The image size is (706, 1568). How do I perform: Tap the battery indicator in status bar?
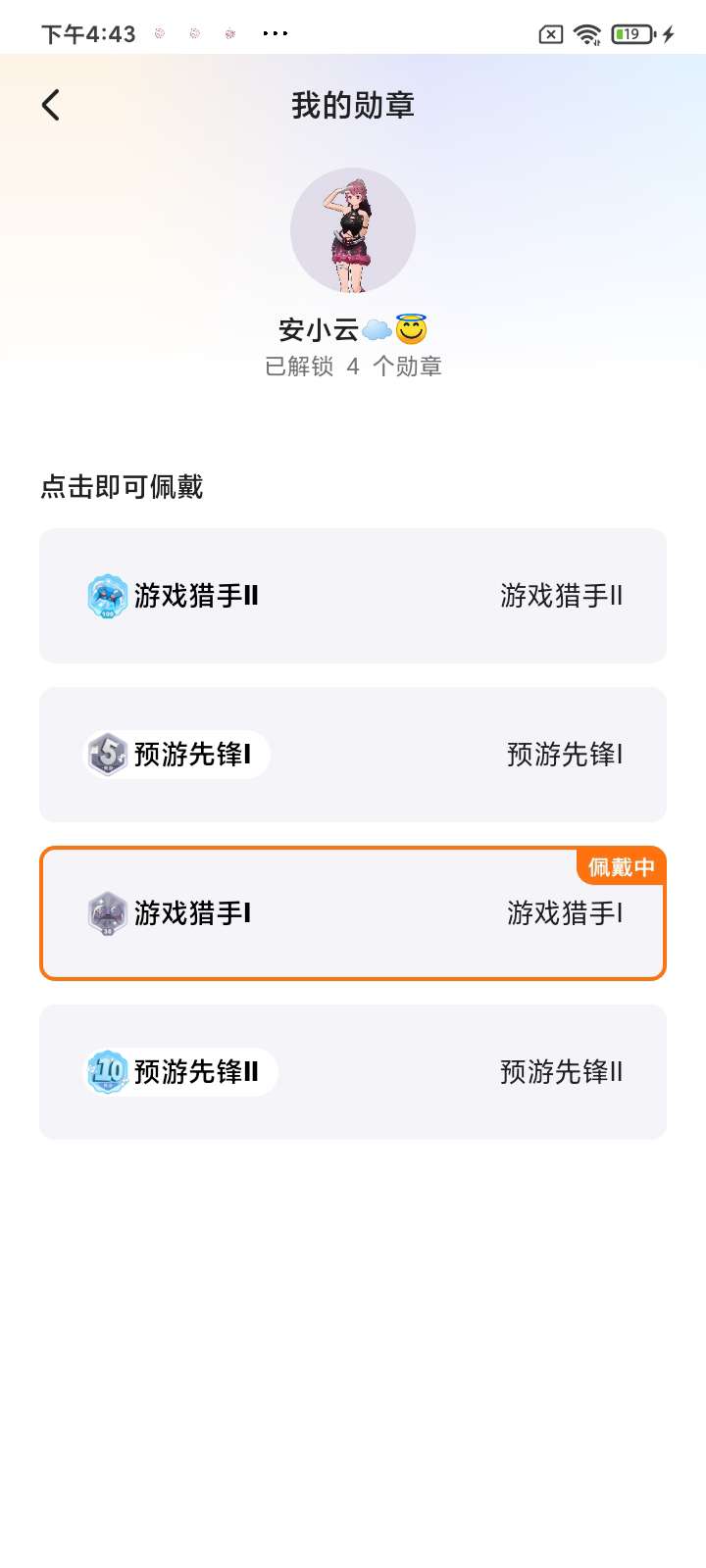[x=632, y=34]
